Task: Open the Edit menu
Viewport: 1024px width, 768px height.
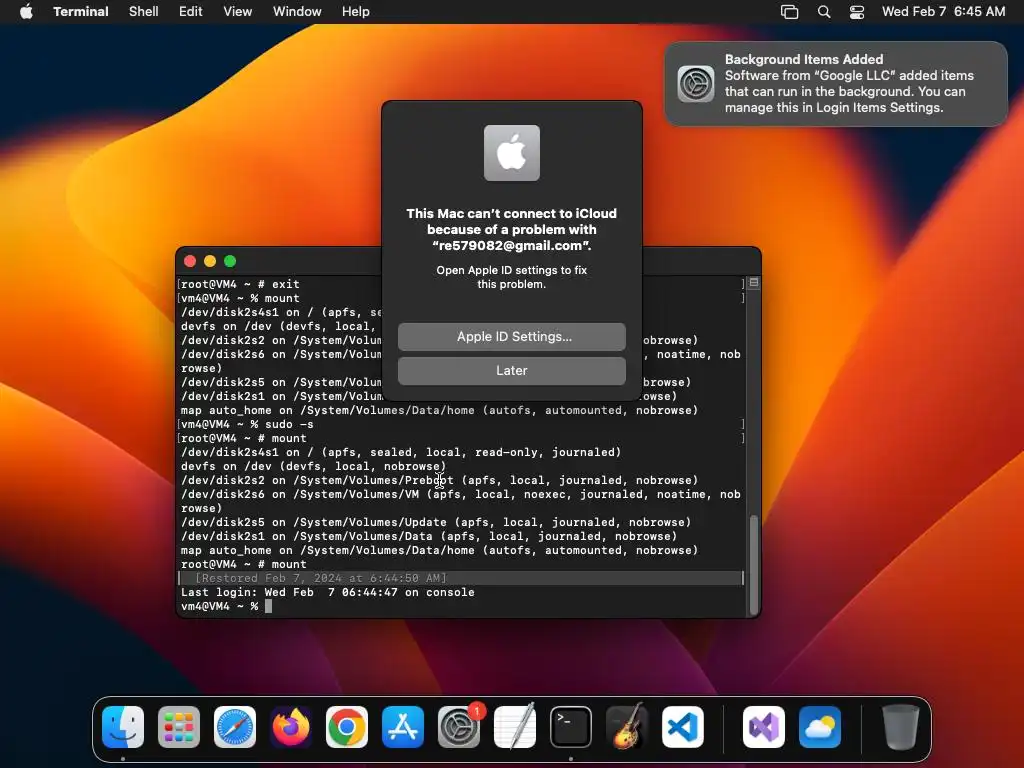Action: coord(191,12)
